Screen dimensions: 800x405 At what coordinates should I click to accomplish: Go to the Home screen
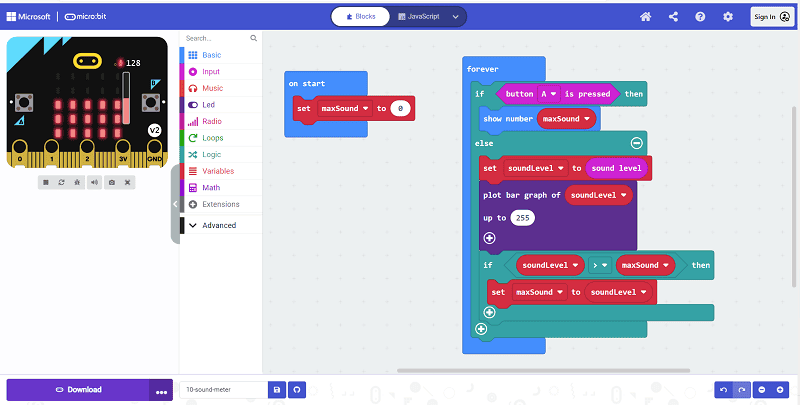point(645,17)
